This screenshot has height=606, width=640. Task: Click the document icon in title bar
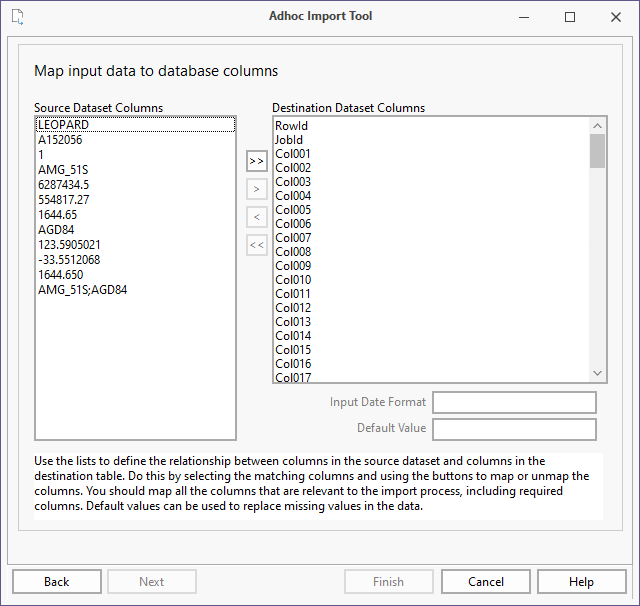(19, 17)
